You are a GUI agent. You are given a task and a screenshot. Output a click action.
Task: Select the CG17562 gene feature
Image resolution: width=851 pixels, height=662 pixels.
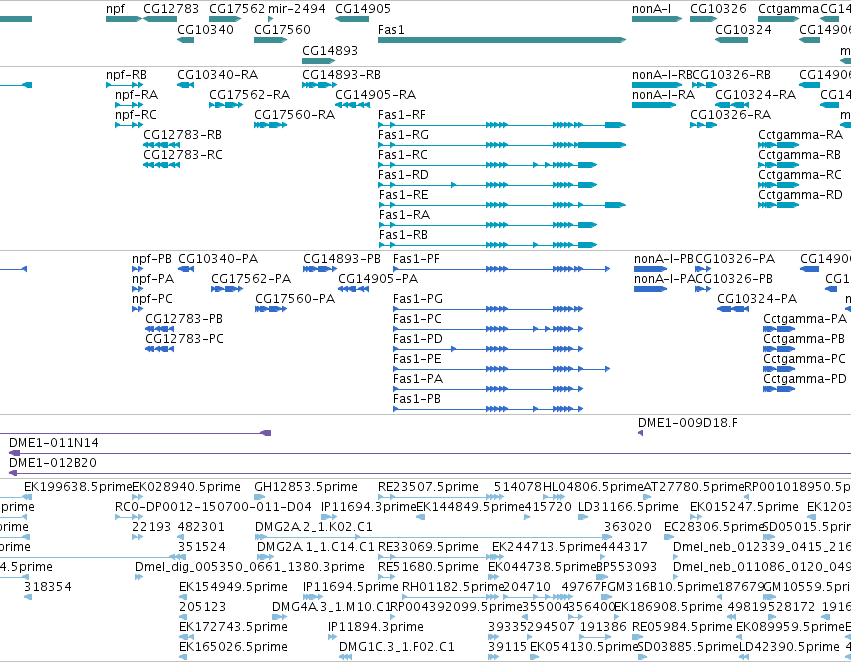point(225,19)
